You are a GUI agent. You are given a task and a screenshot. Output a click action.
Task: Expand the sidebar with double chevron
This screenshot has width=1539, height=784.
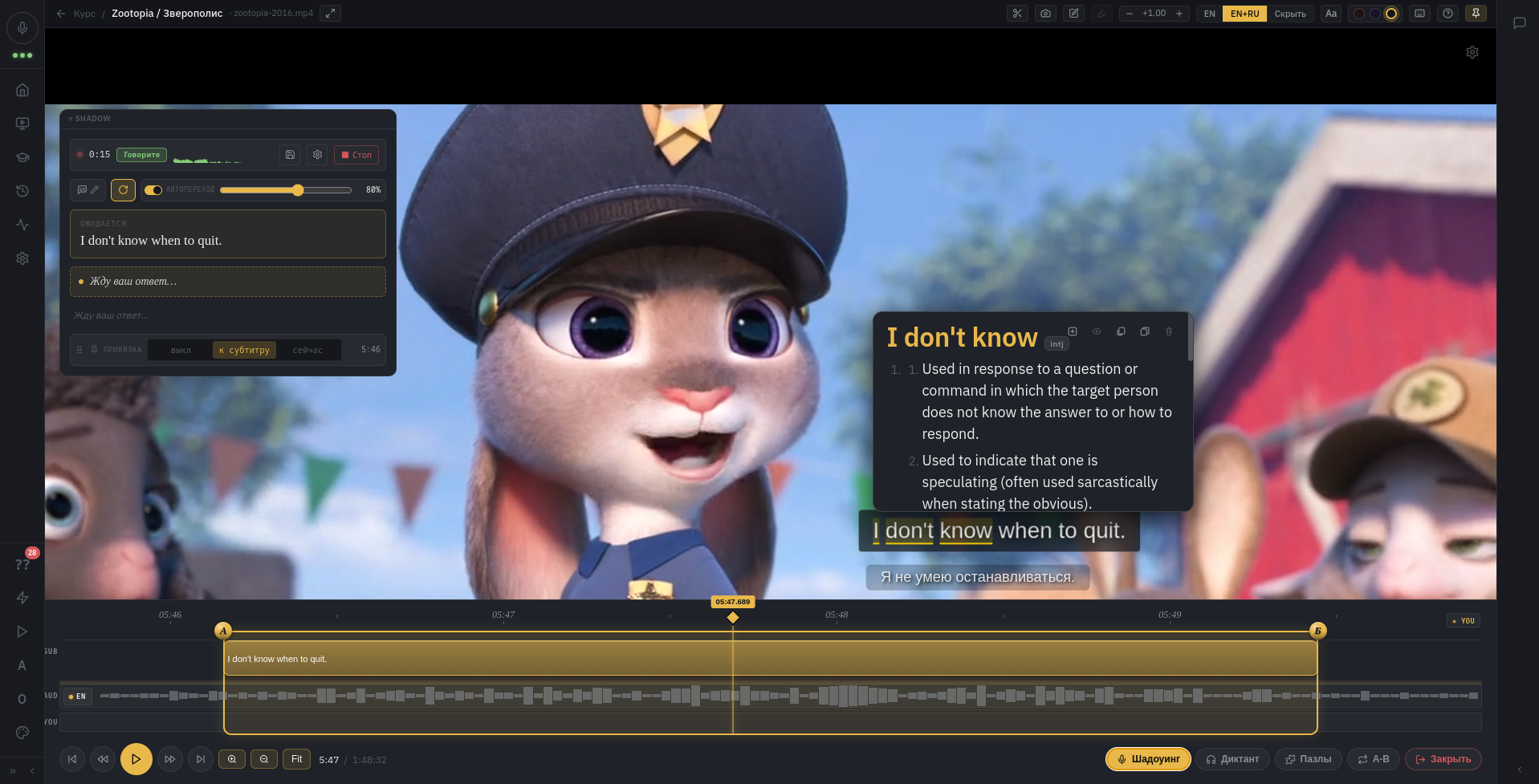pos(13,770)
